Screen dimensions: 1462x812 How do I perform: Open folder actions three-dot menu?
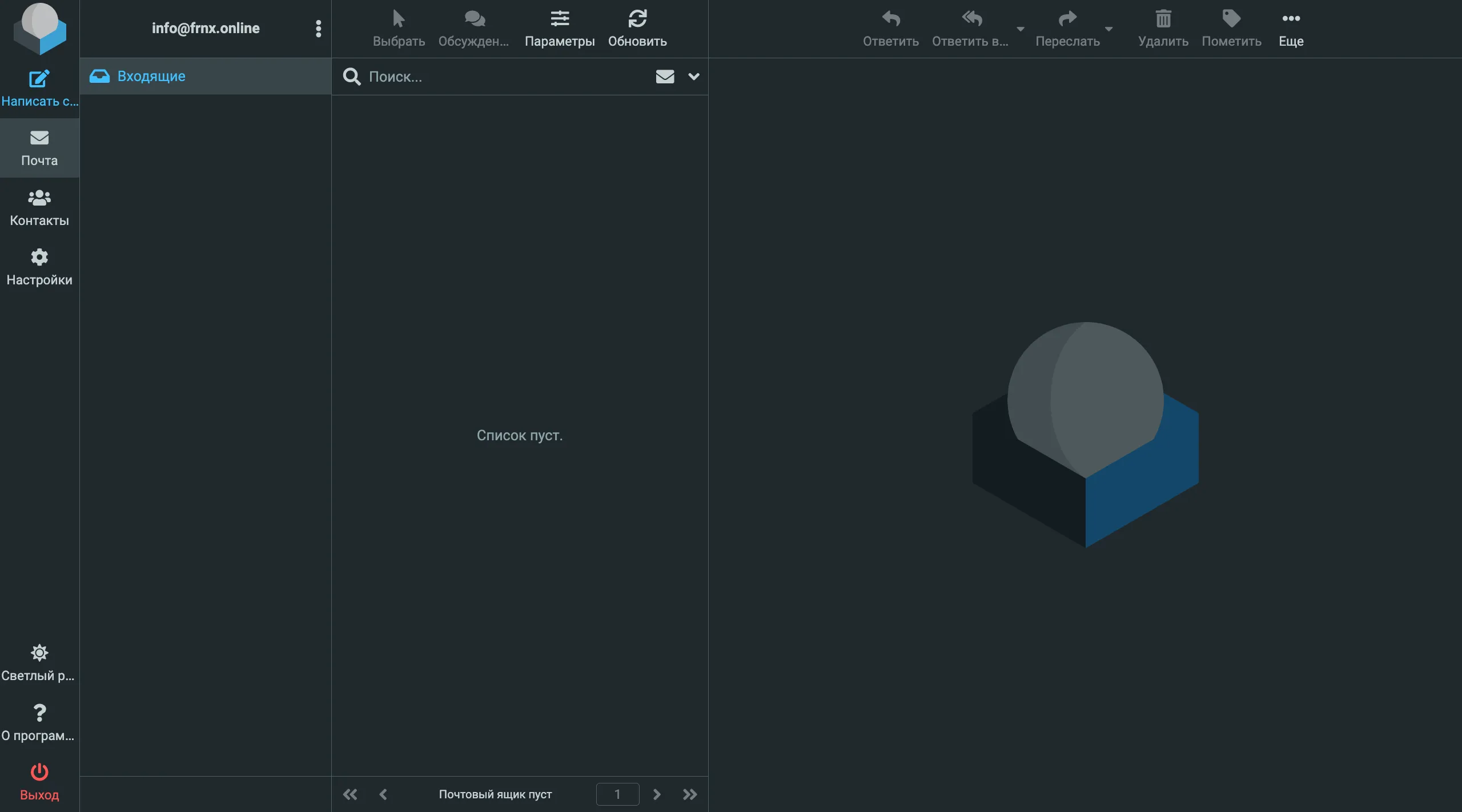318,29
